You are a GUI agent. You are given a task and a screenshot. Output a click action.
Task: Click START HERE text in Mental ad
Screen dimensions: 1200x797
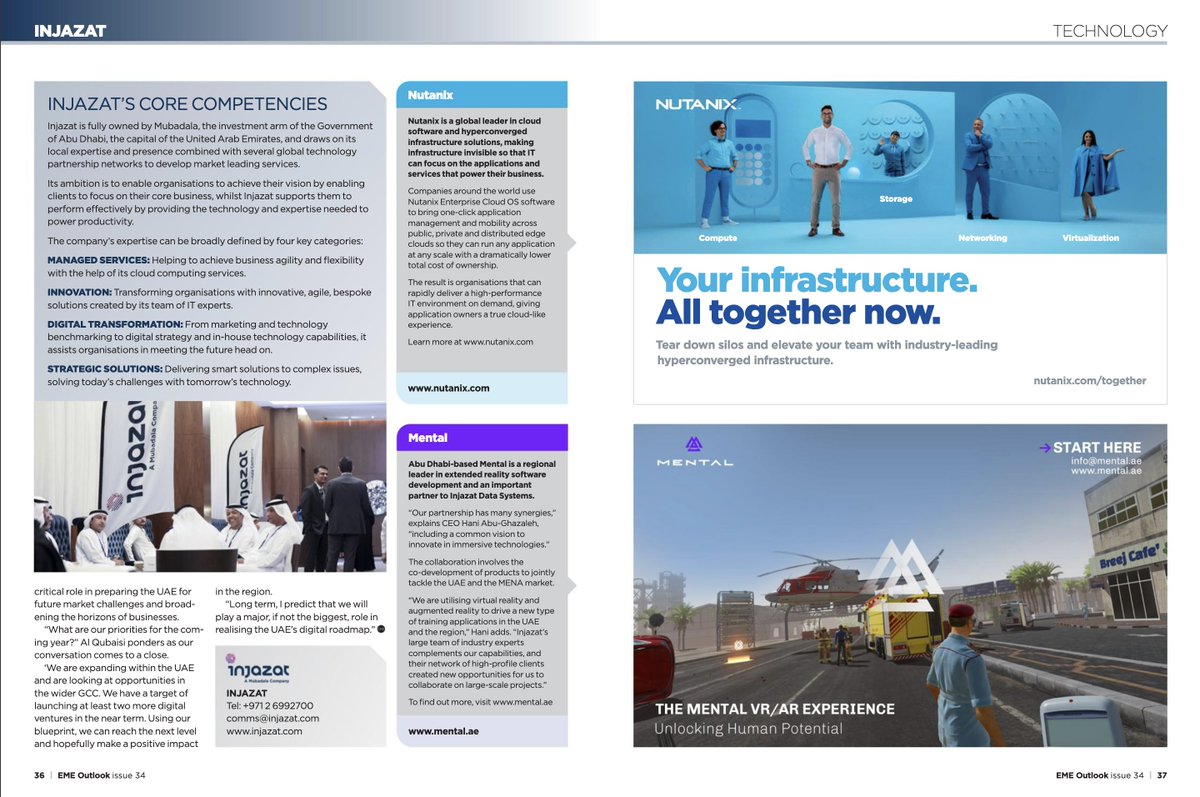1097,448
